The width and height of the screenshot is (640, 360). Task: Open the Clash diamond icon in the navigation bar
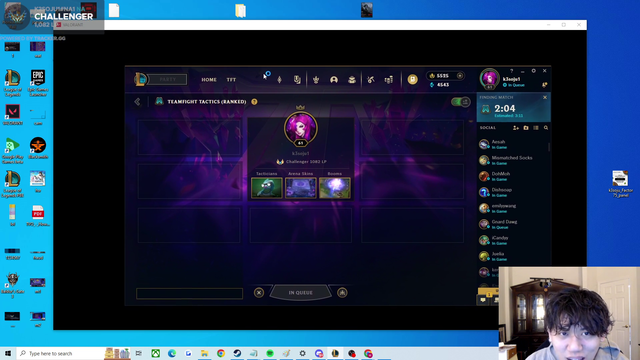click(x=280, y=80)
